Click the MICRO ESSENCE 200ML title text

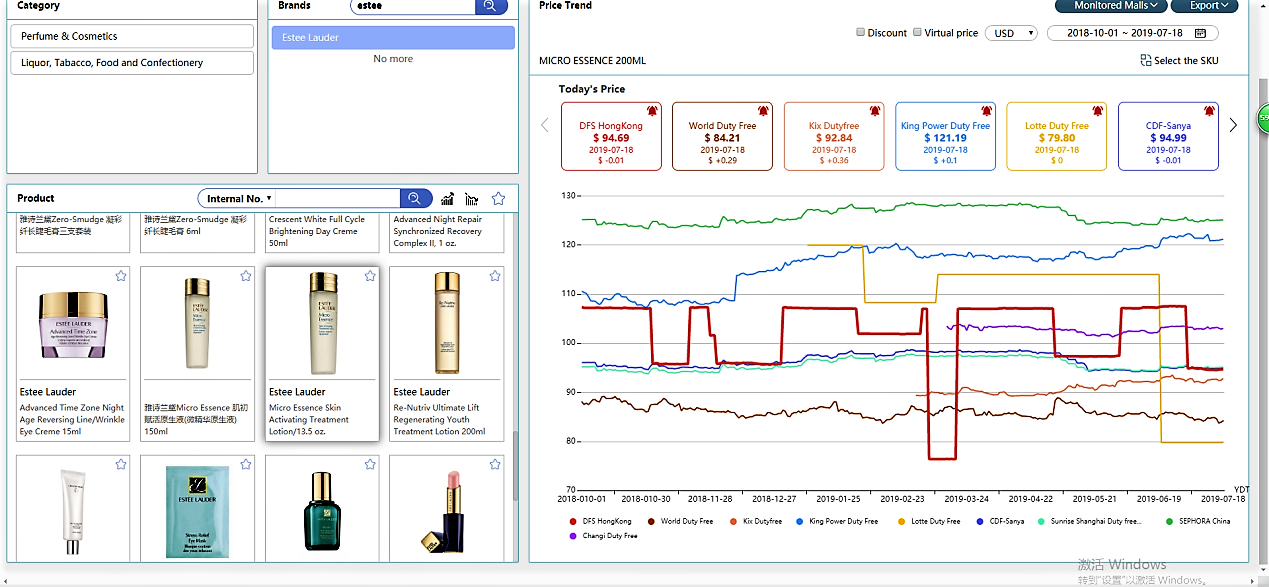pos(592,61)
